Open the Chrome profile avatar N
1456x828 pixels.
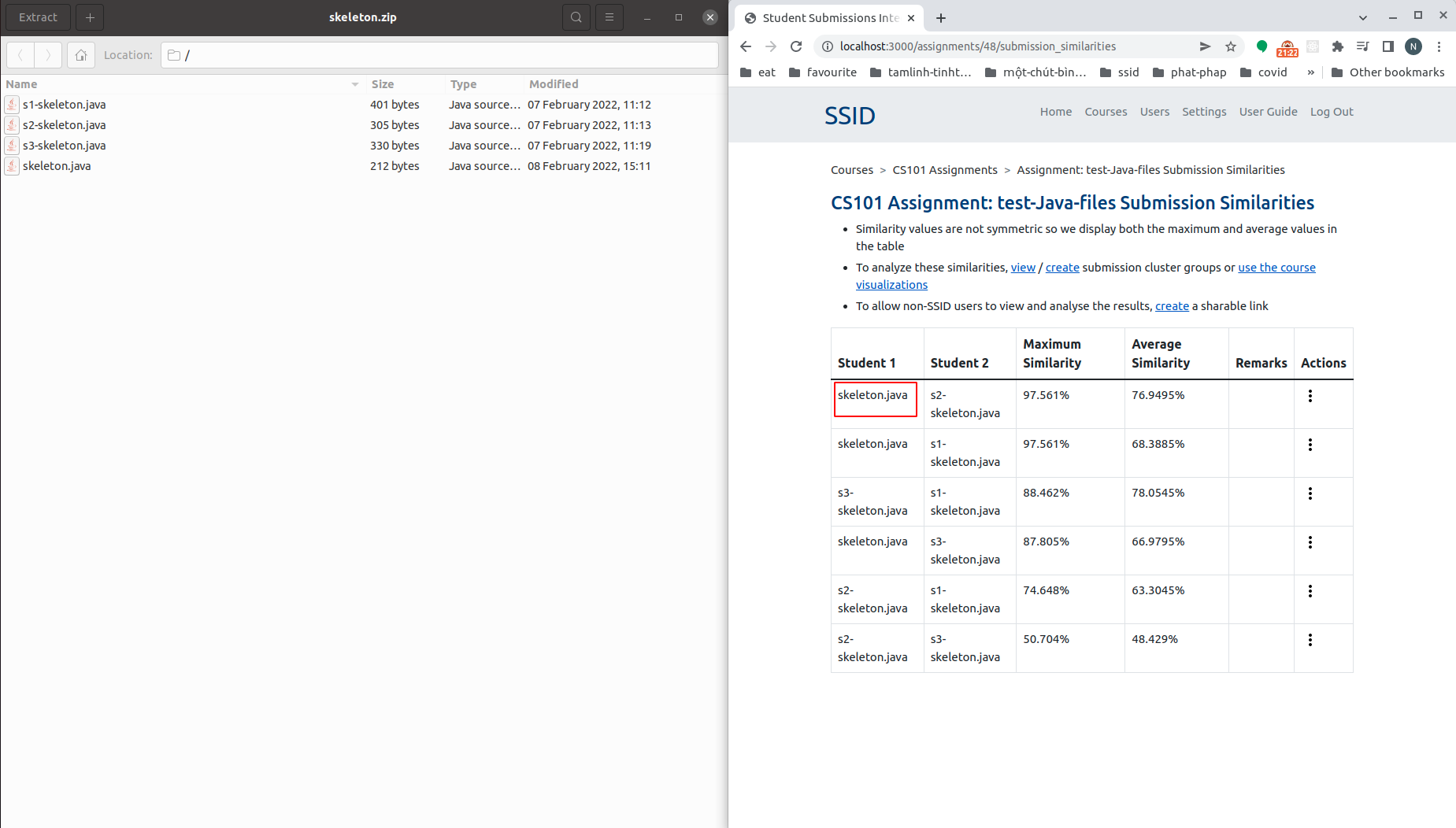pos(1413,46)
